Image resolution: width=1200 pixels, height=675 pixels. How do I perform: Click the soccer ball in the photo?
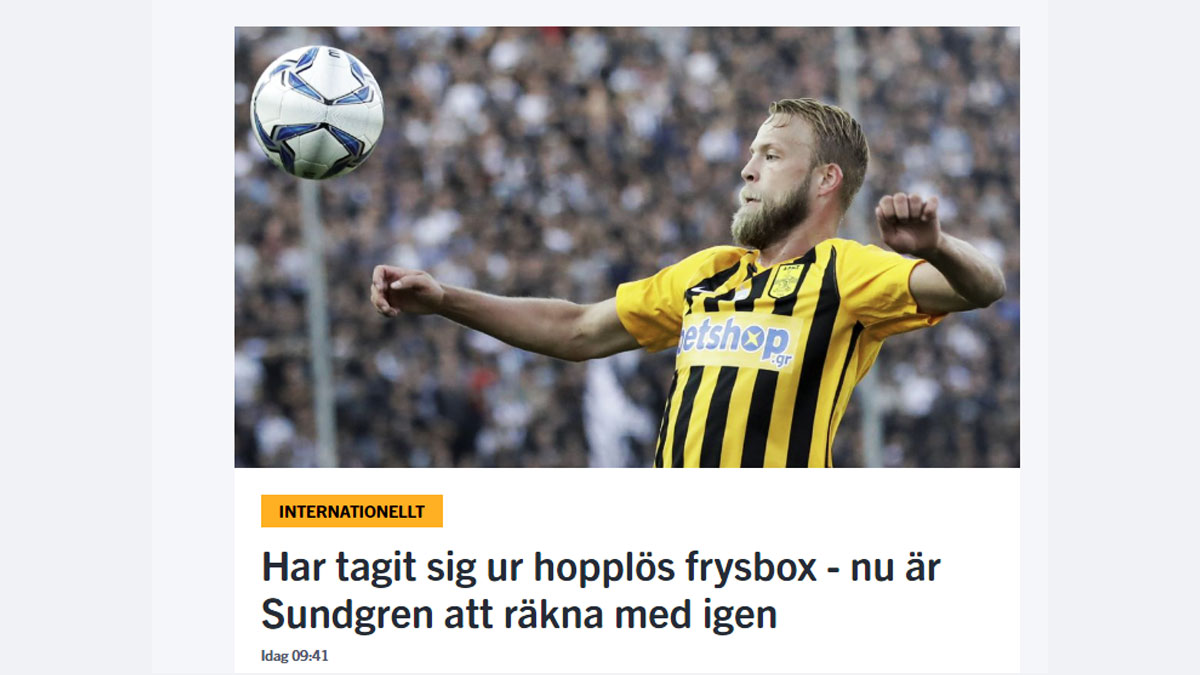[x=316, y=112]
